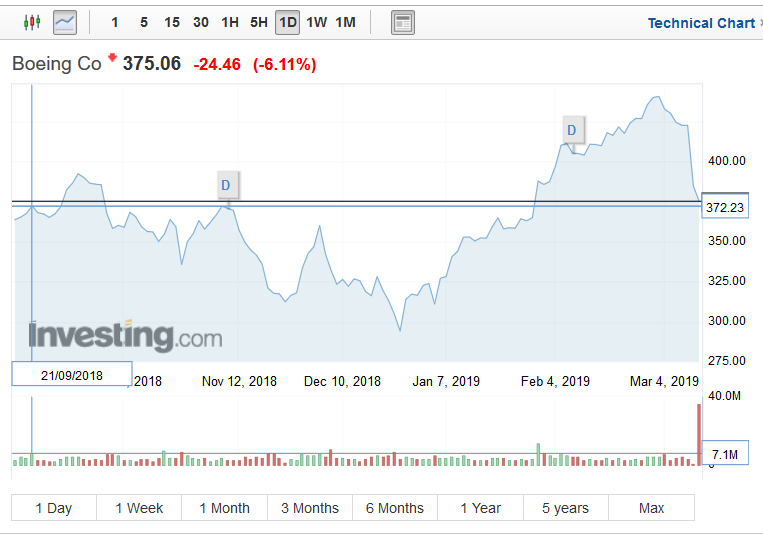Show the 3 Months time range
The width and height of the screenshot is (763, 537).
click(310, 508)
